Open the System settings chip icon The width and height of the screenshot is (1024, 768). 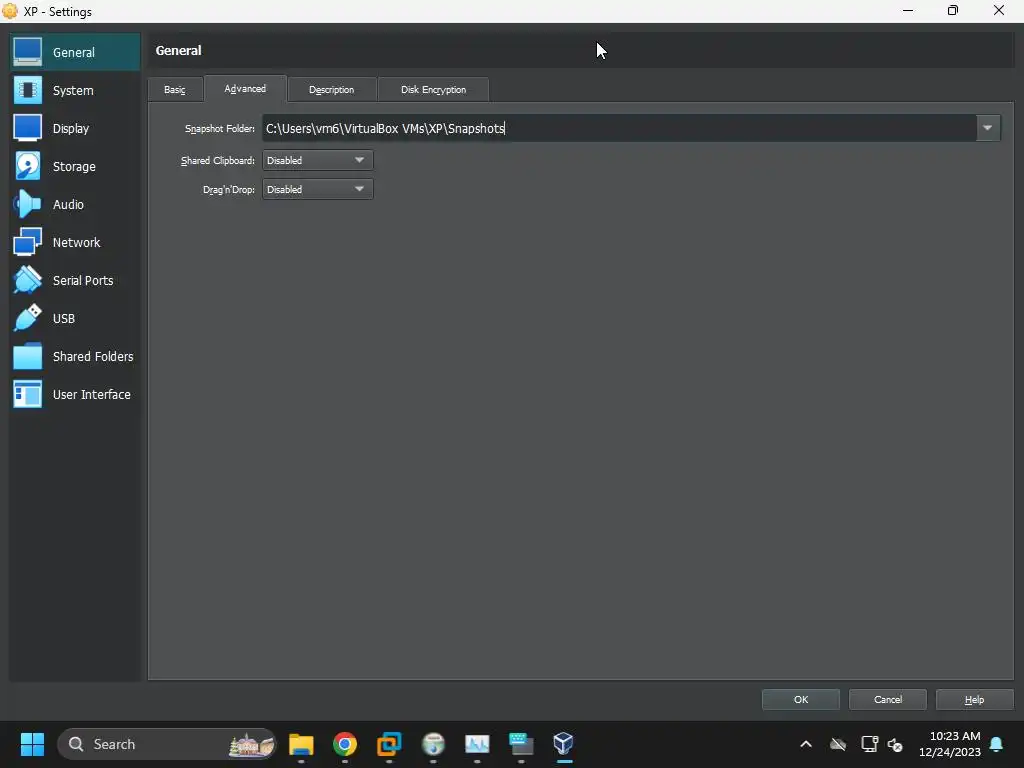27,90
